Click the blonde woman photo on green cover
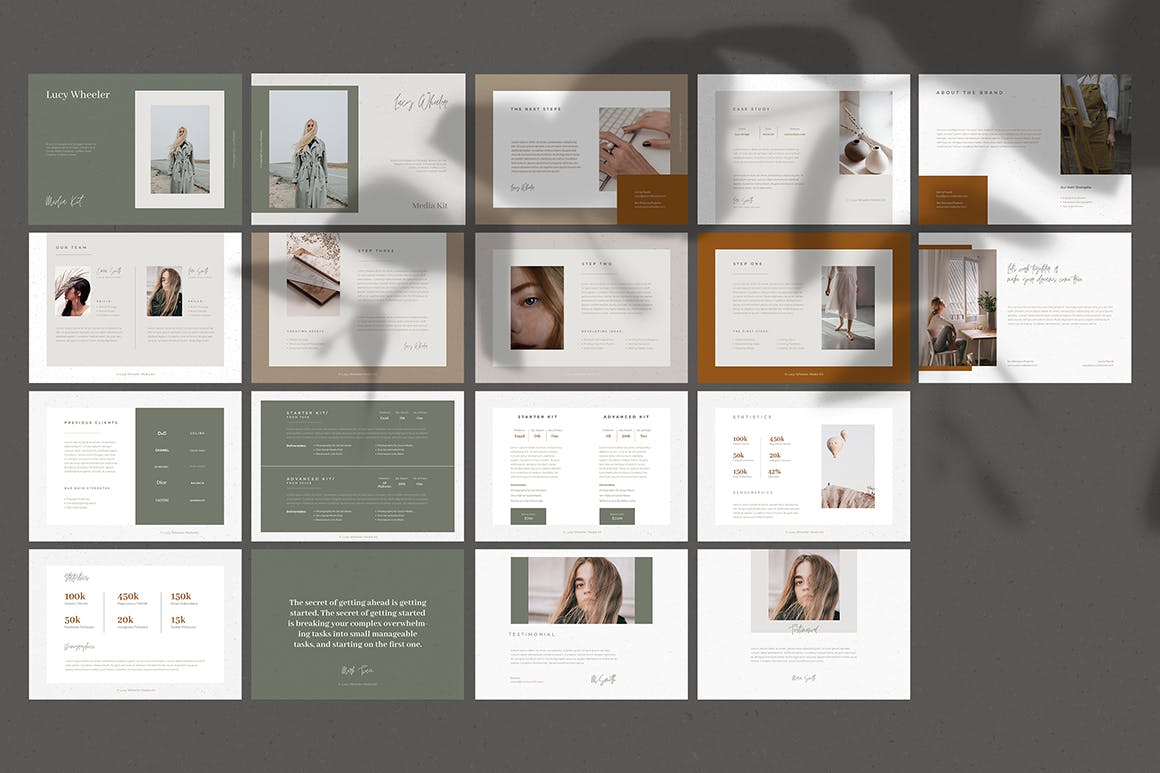 (180, 149)
